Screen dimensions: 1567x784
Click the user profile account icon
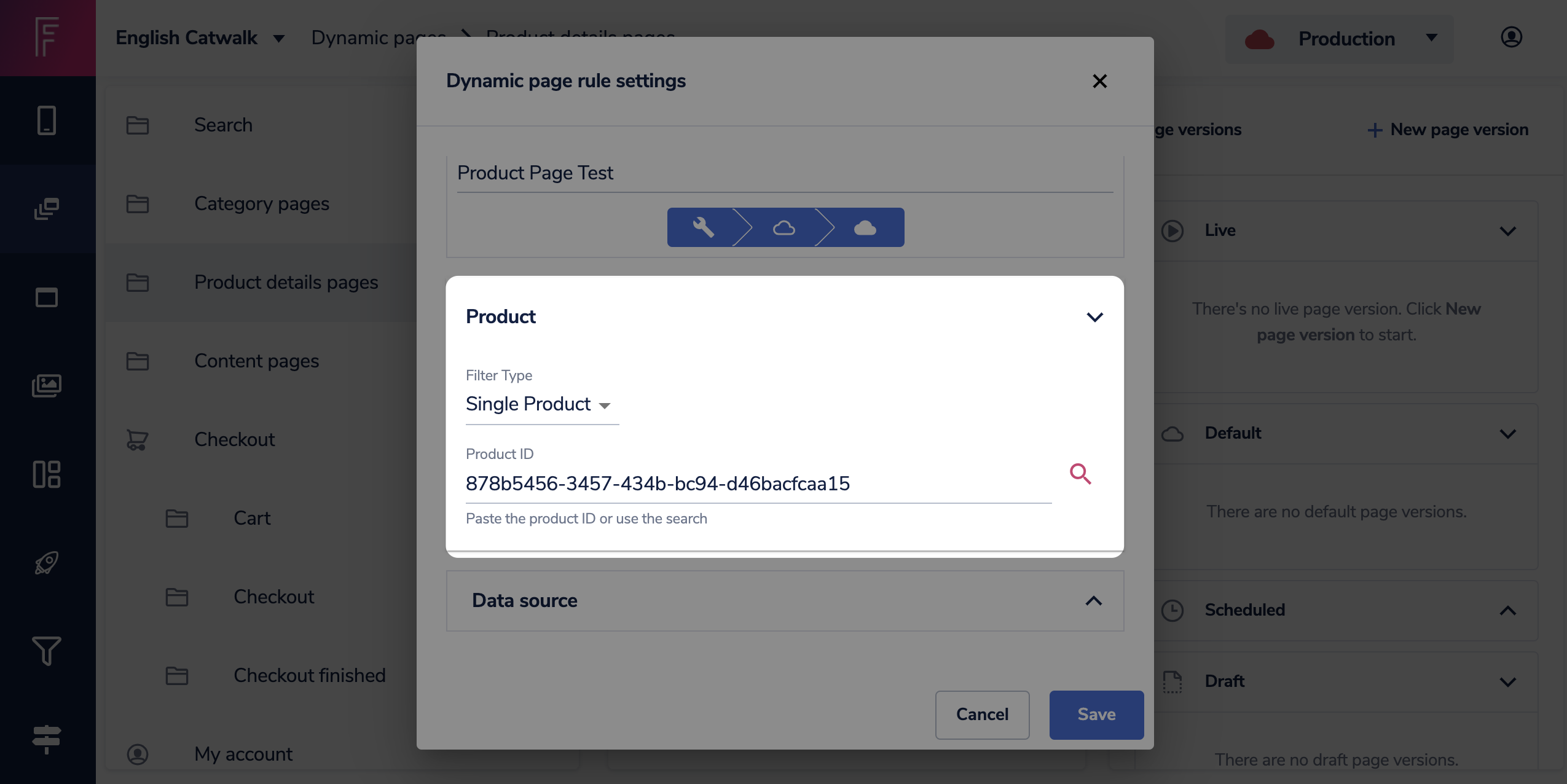click(1511, 37)
